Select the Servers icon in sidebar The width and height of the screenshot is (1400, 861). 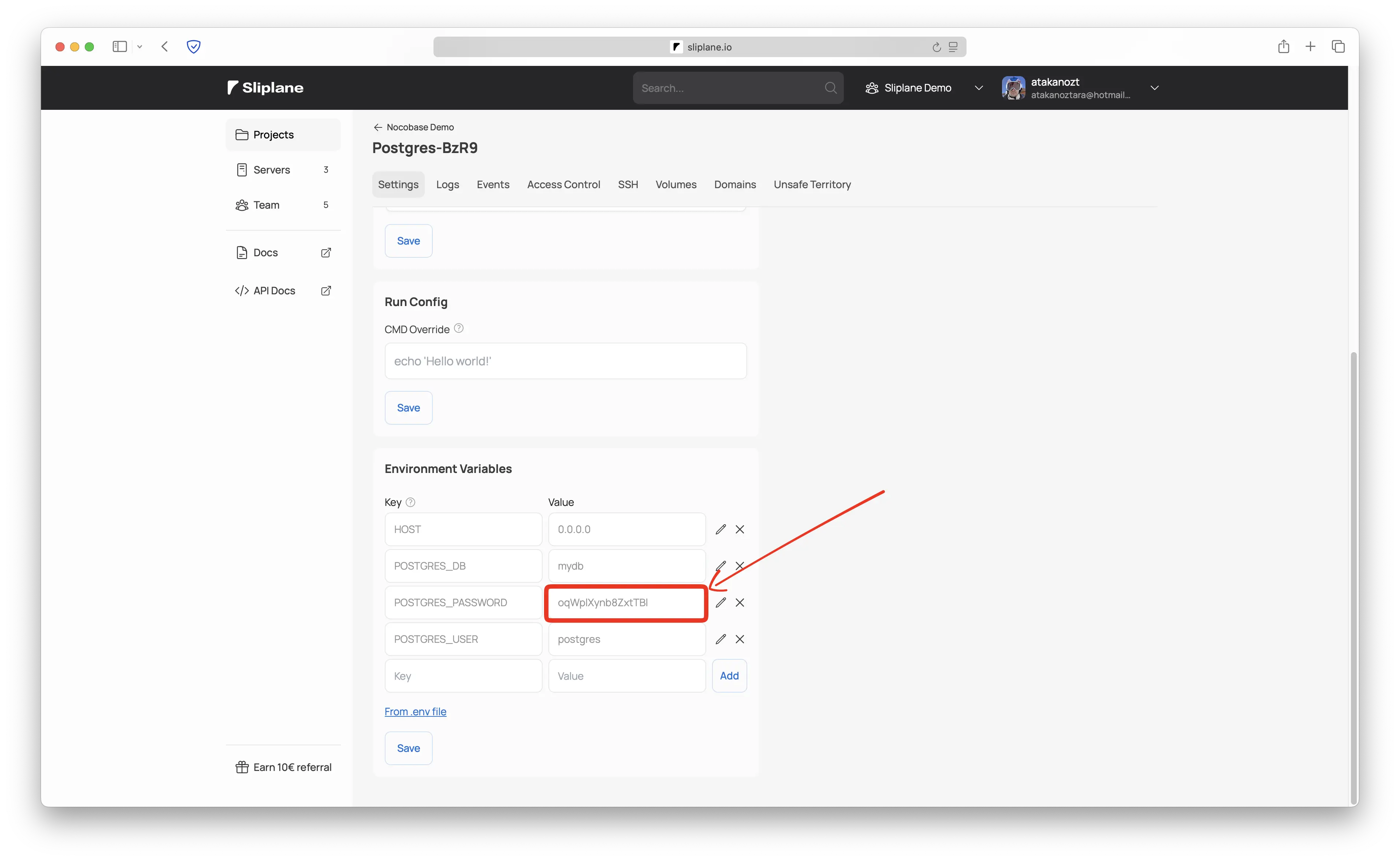coord(242,169)
